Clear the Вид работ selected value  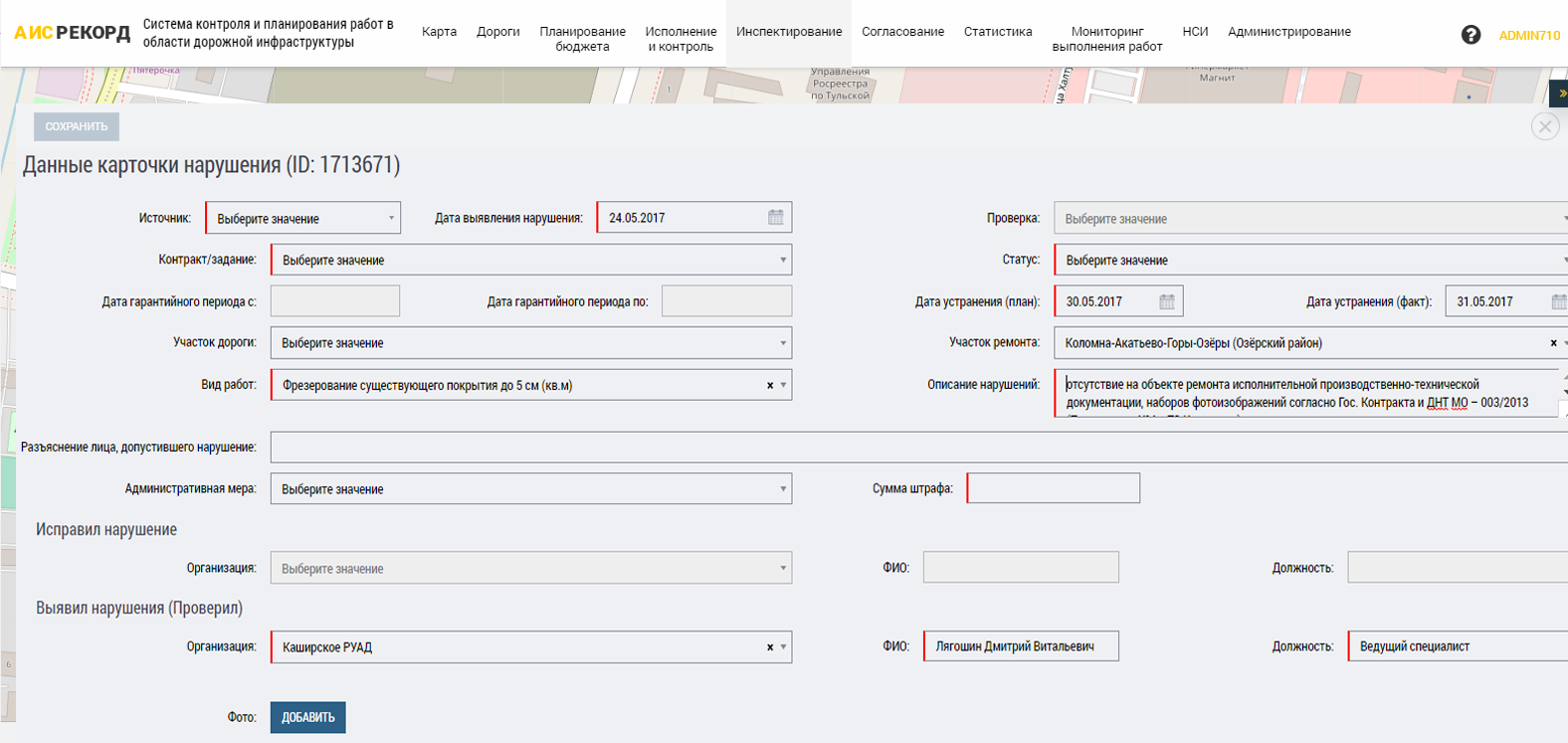770,385
